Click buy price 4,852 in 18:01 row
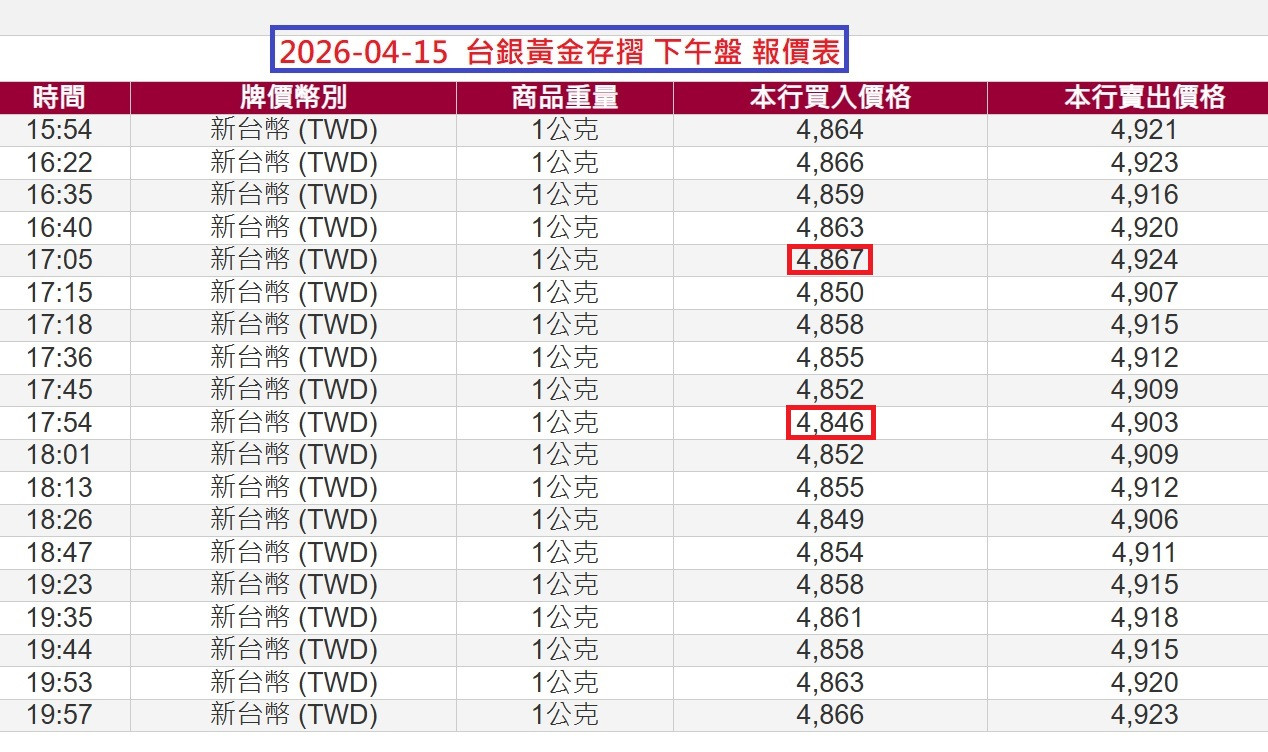Viewport: 1268px width, 752px height. pyautogui.click(x=830, y=455)
